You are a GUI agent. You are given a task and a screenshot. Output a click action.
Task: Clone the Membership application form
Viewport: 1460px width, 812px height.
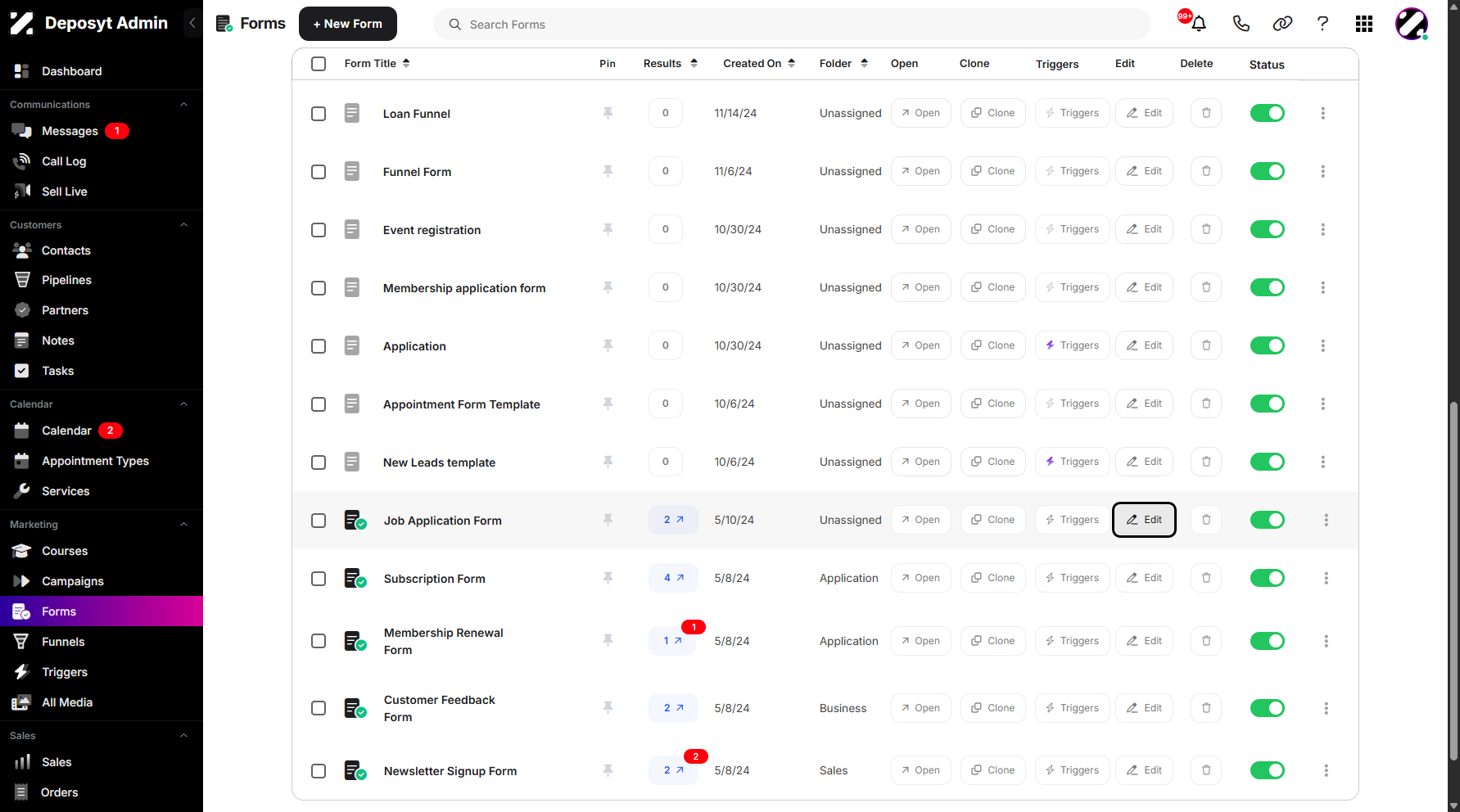click(992, 287)
